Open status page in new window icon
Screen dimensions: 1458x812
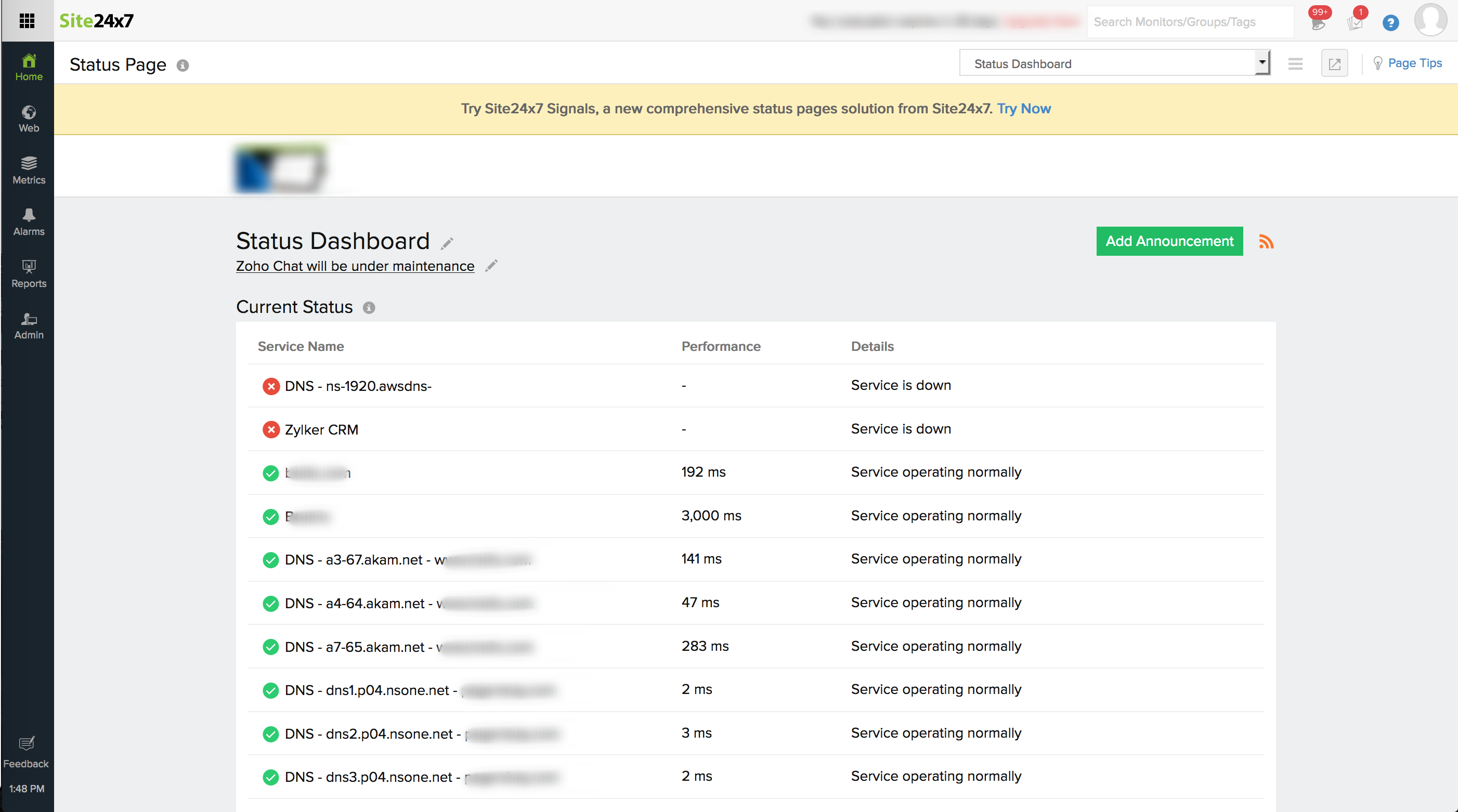pyautogui.click(x=1334, y=63)
